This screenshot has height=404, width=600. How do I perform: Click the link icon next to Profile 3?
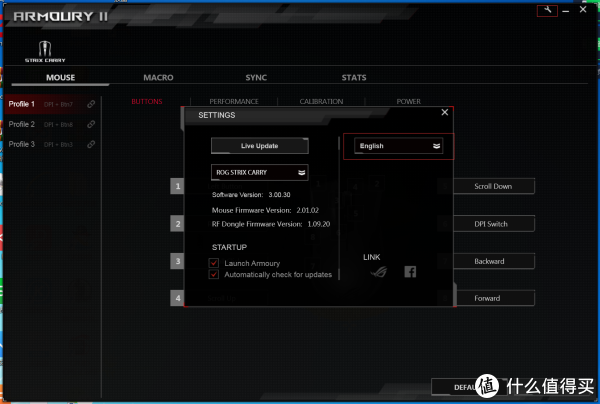[x=91, y=144]
